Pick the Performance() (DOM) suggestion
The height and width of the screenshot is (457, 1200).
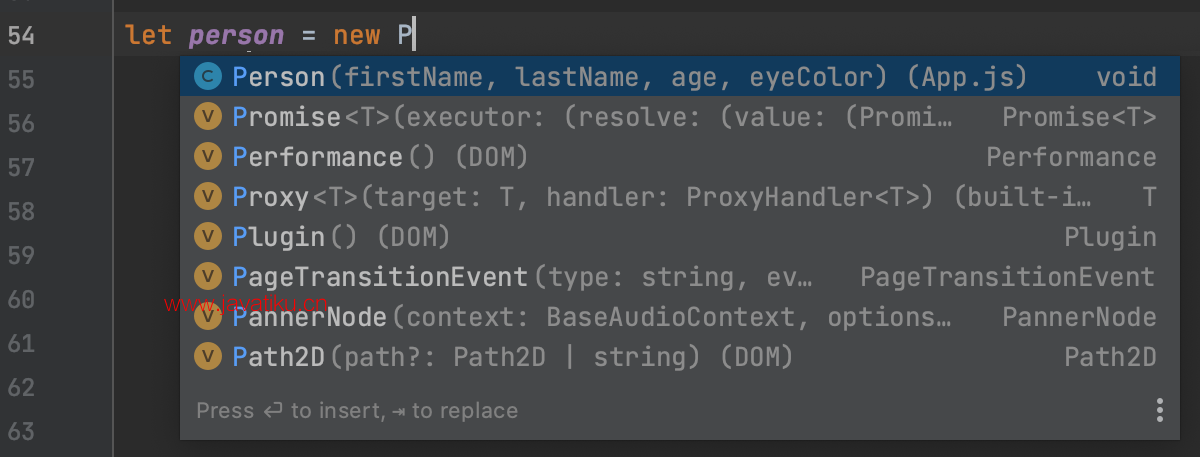click(x=675, y=157)
